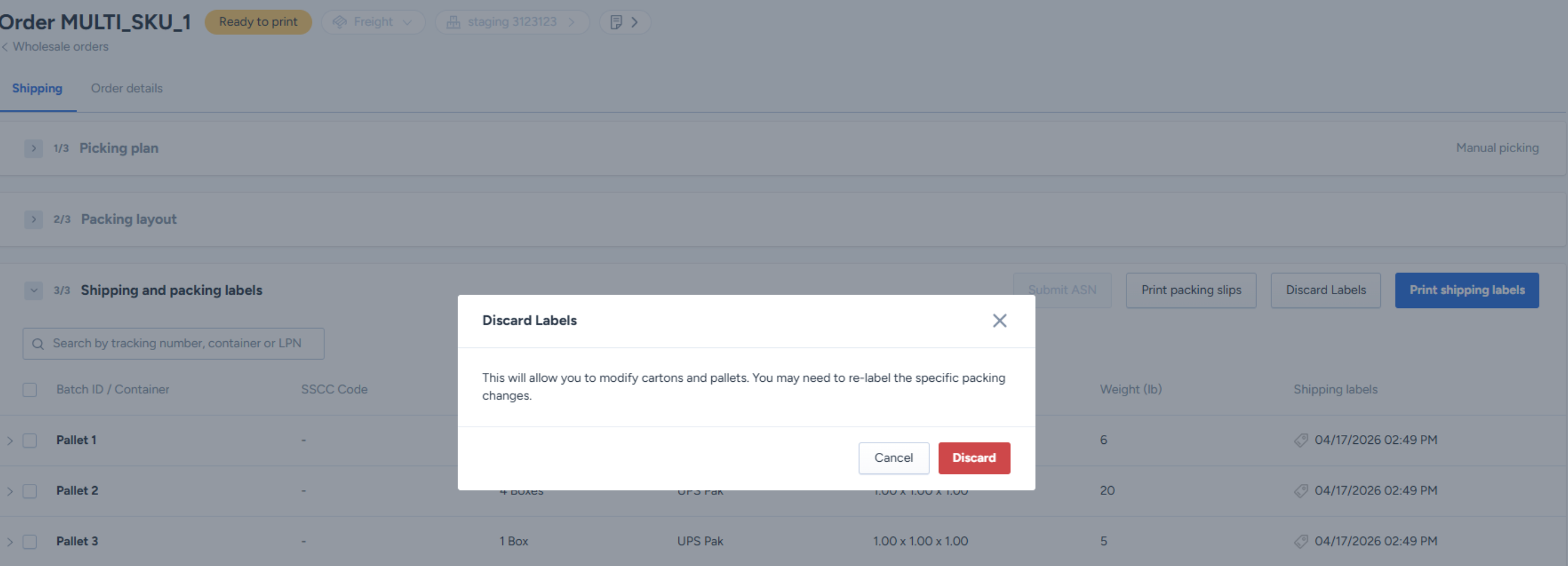Check the Pallet 2 checkbox
This screenshot has width=1568, height=566.
coord(30,491)
